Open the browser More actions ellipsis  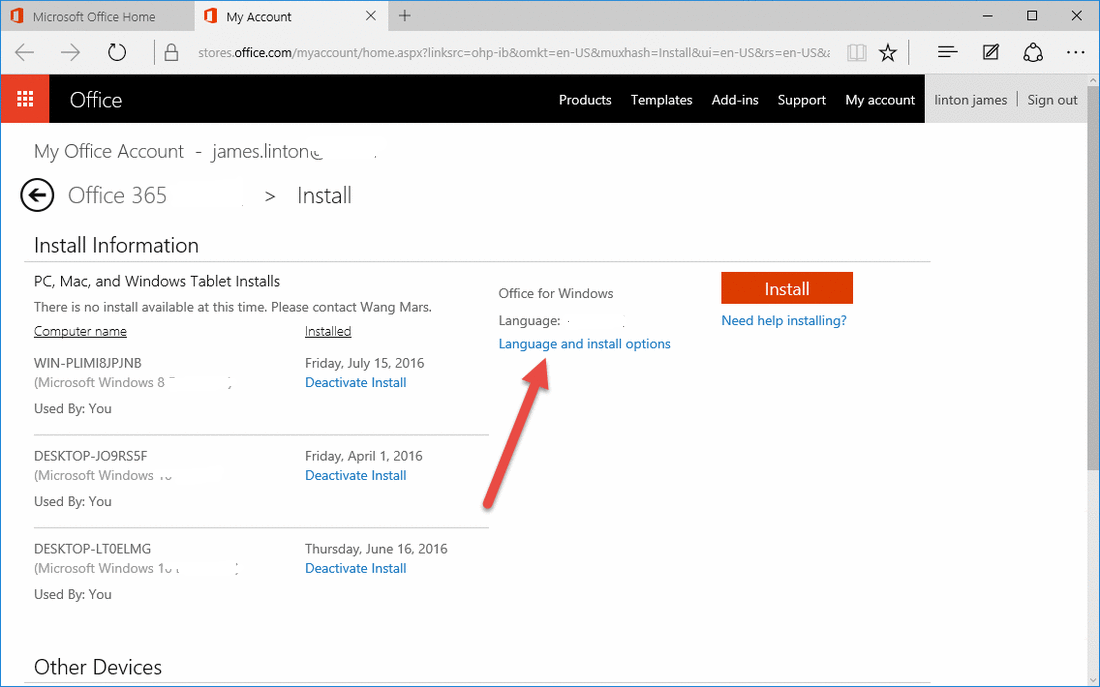1075,52
